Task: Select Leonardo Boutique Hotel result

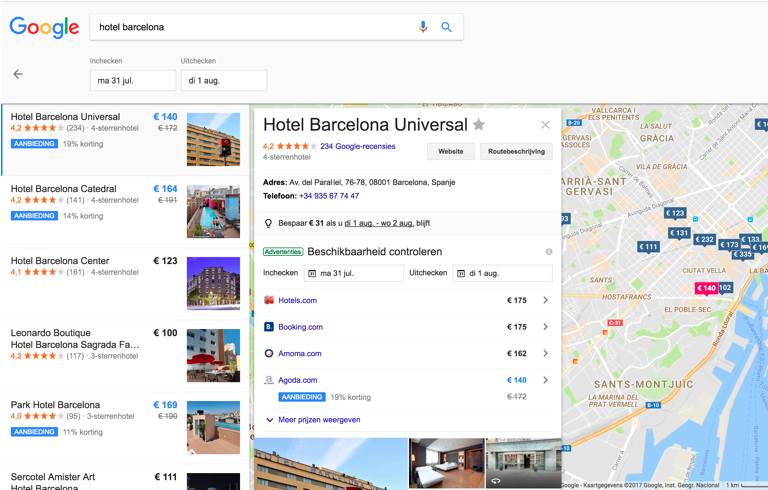Action: [124, 356]
